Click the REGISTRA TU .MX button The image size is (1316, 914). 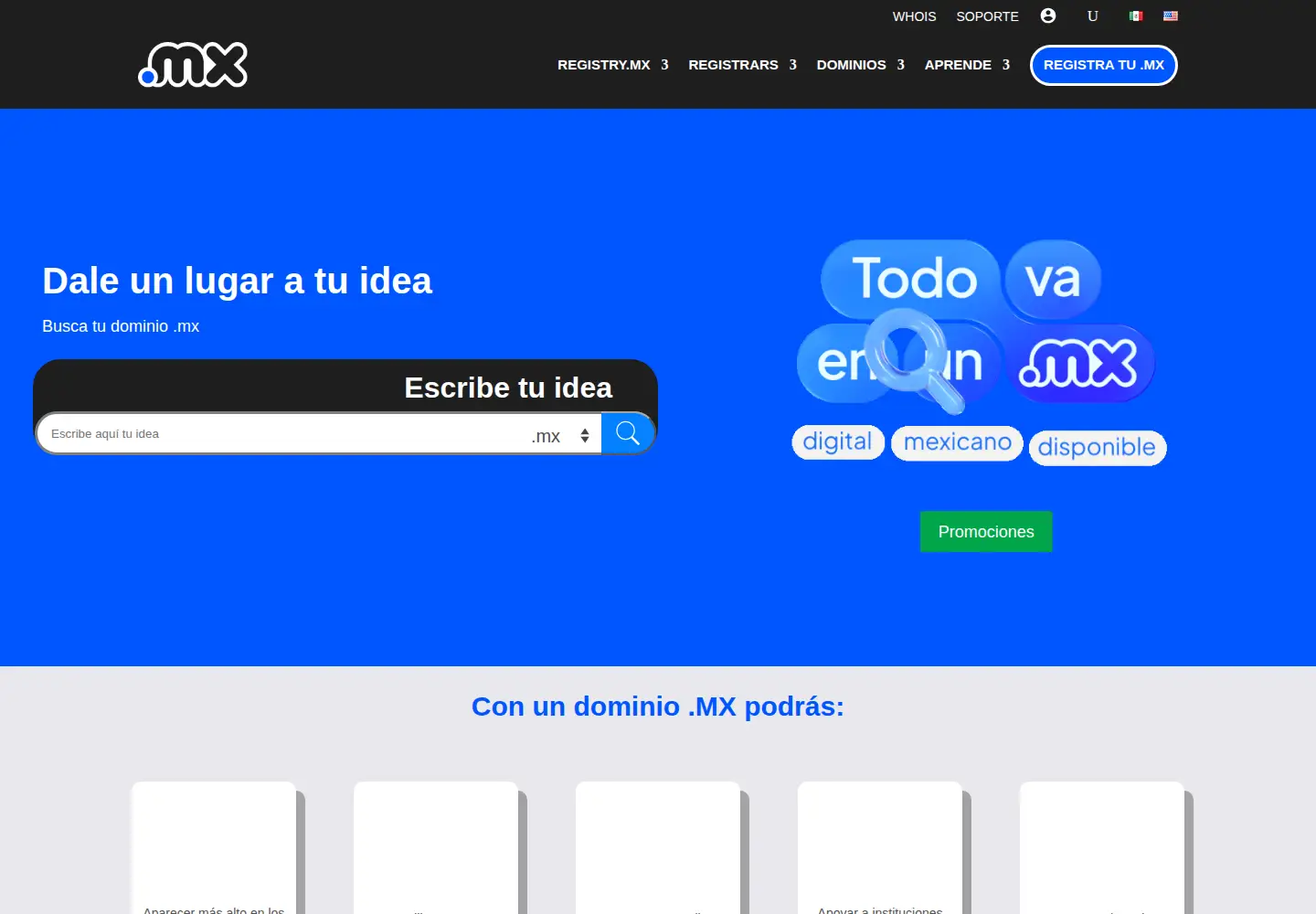pyautogui.click(x=1104, y=65)
